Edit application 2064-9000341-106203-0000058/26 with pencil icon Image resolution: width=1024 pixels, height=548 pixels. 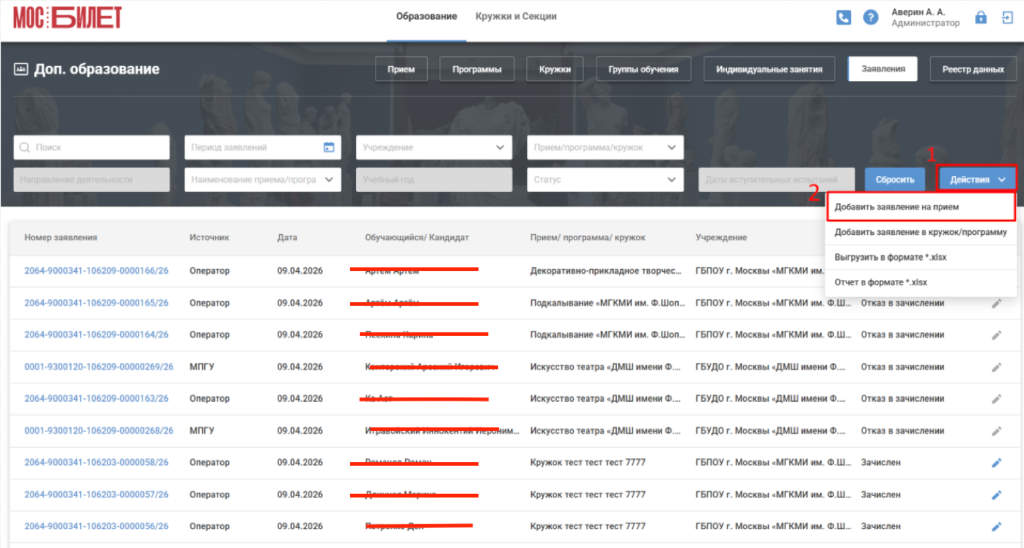pyautogui.click(x=997, y=462)
